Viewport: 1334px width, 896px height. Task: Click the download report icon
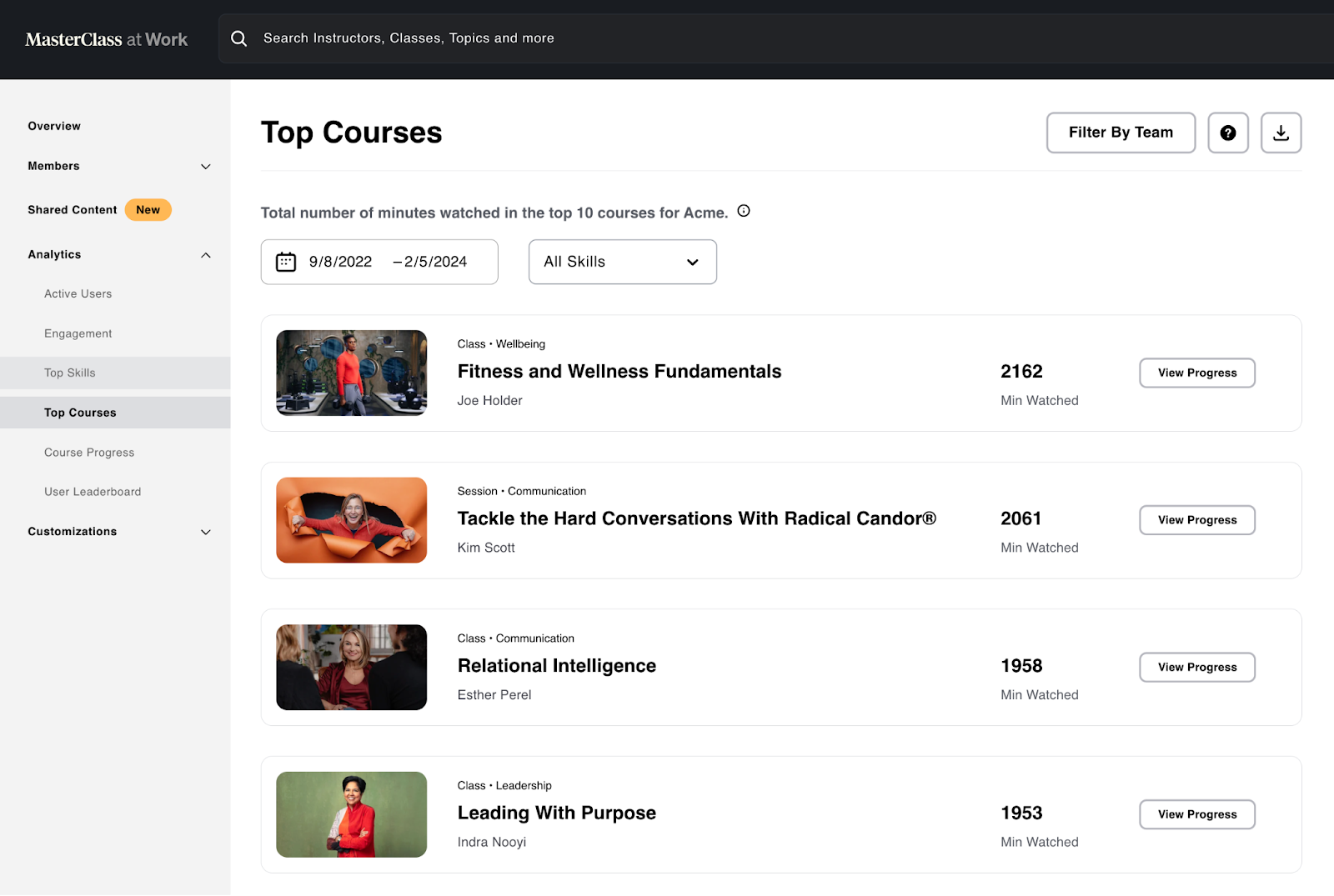coord(1281,133)
